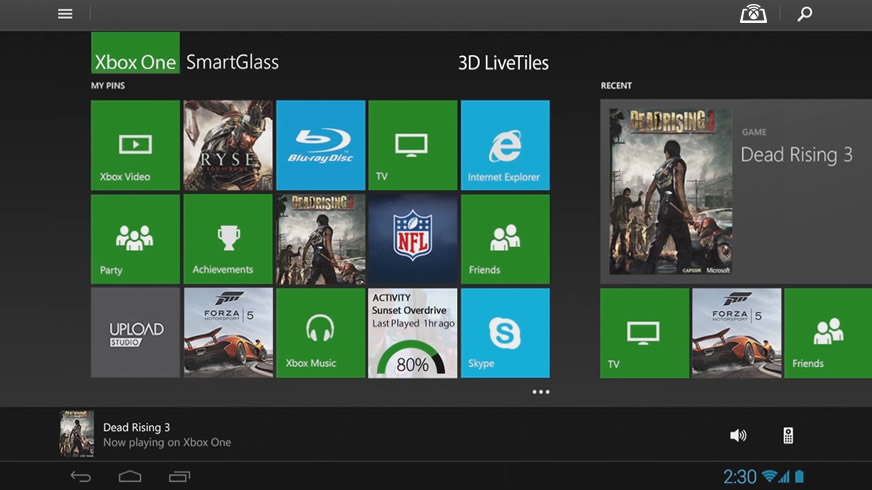Click the 3D LiveTiles heading
Viewport: 872px width, 490px height.
tap(503, 63)
